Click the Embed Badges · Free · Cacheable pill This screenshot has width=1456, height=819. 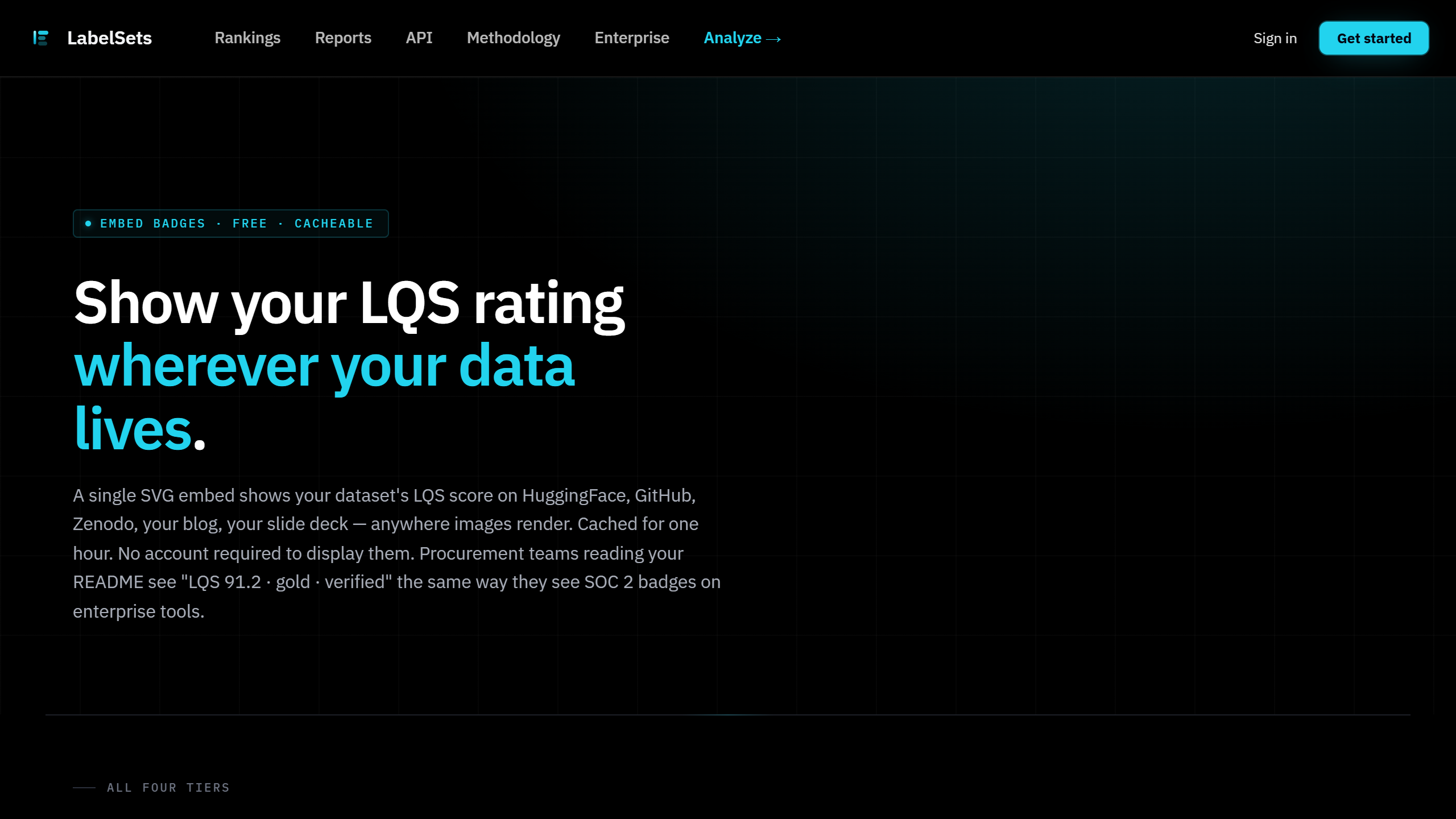point(231,224)
